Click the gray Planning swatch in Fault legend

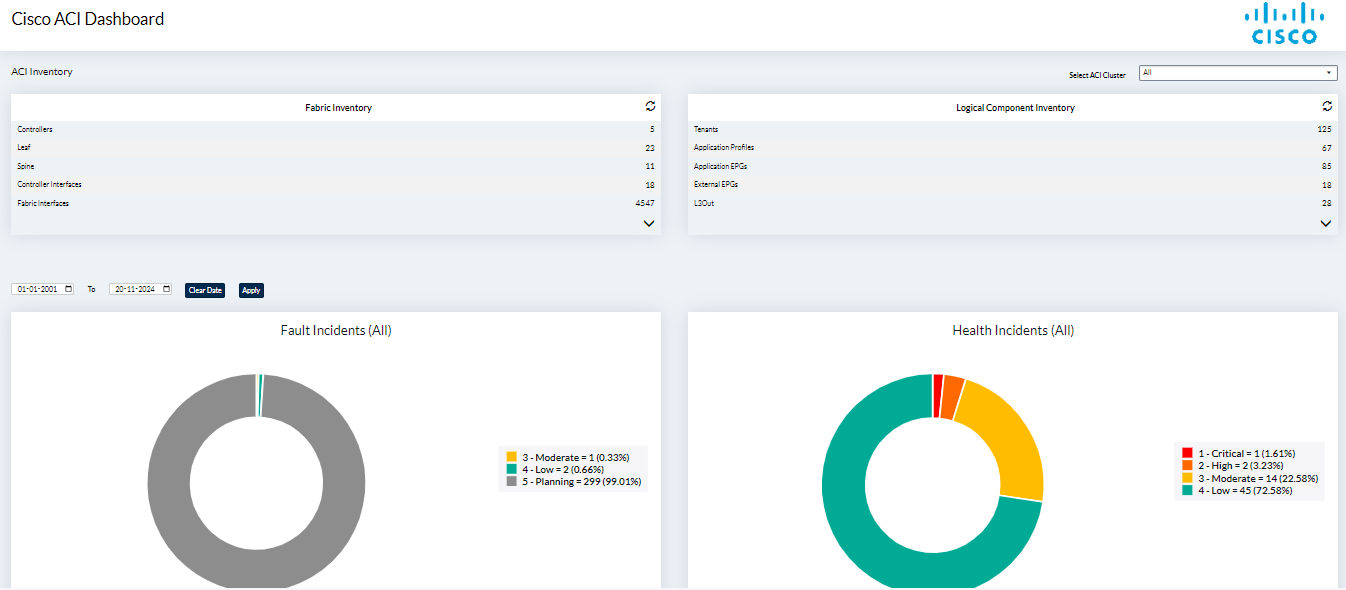(x=512, y=482)
